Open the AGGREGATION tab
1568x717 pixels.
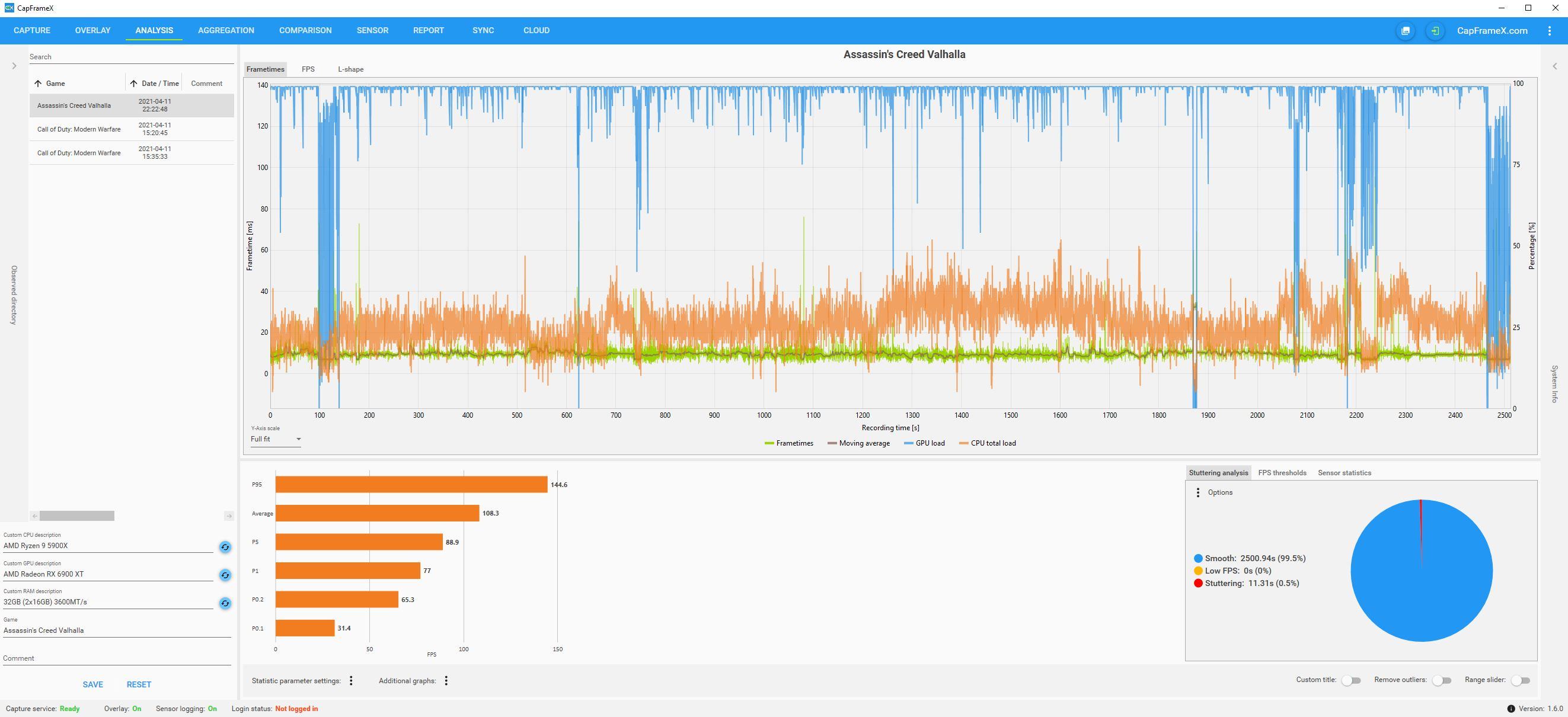(226, 30)
